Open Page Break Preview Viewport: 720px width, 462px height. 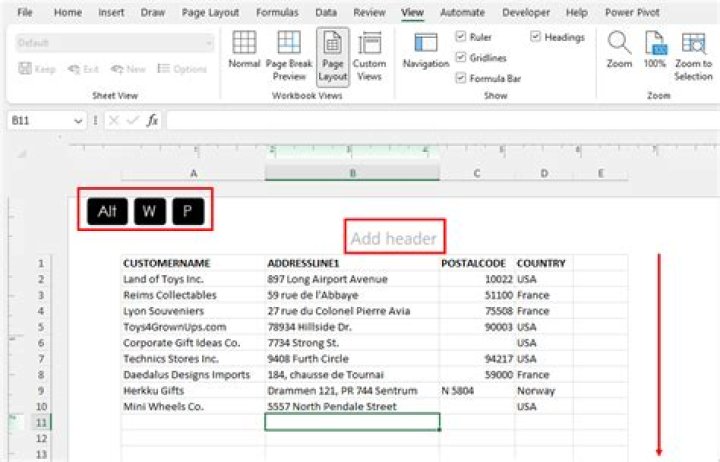pyautogui.click(x=289, y=56)
